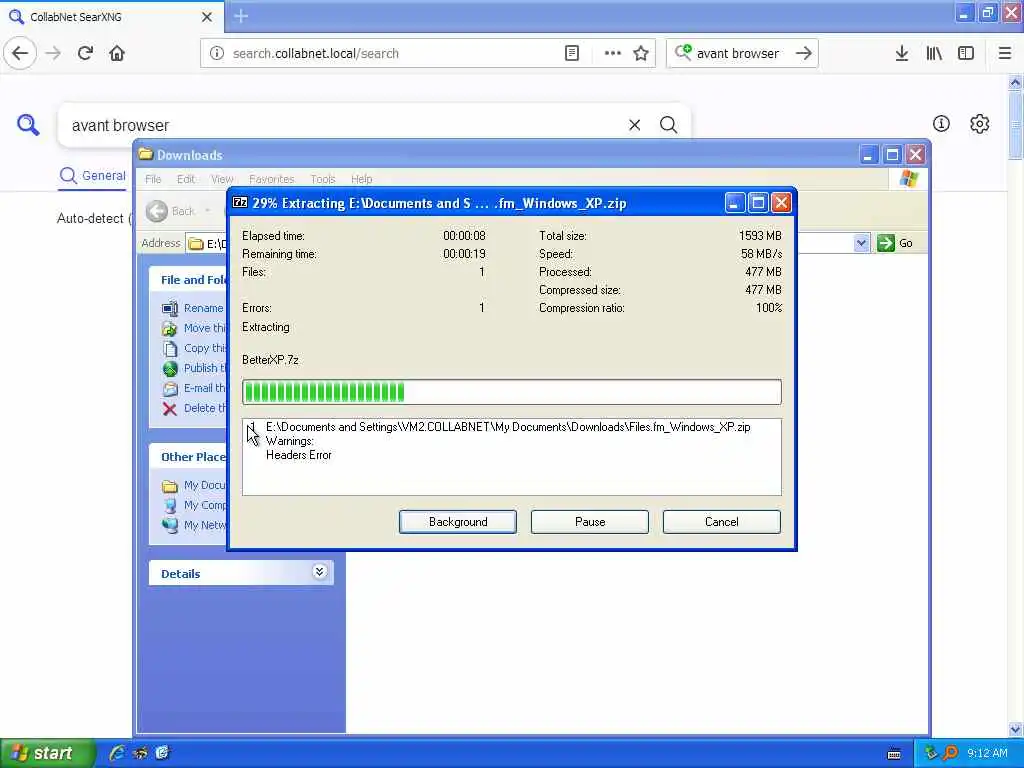Show the Firefox sidebar
Image resolution: width=1024 pixels, height=768 pixels.
(x=966, y=54)
